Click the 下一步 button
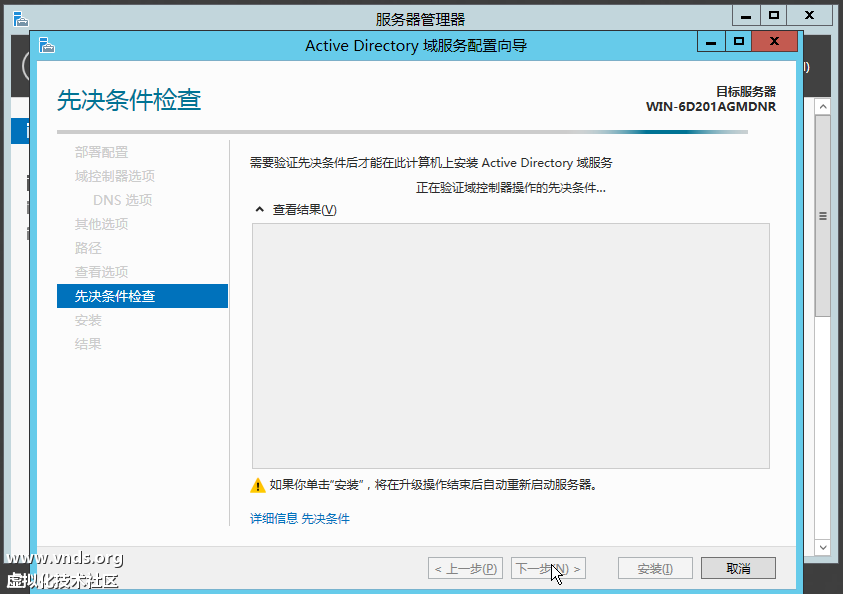The width and height of the screenshot is (843, 594). 548,568
